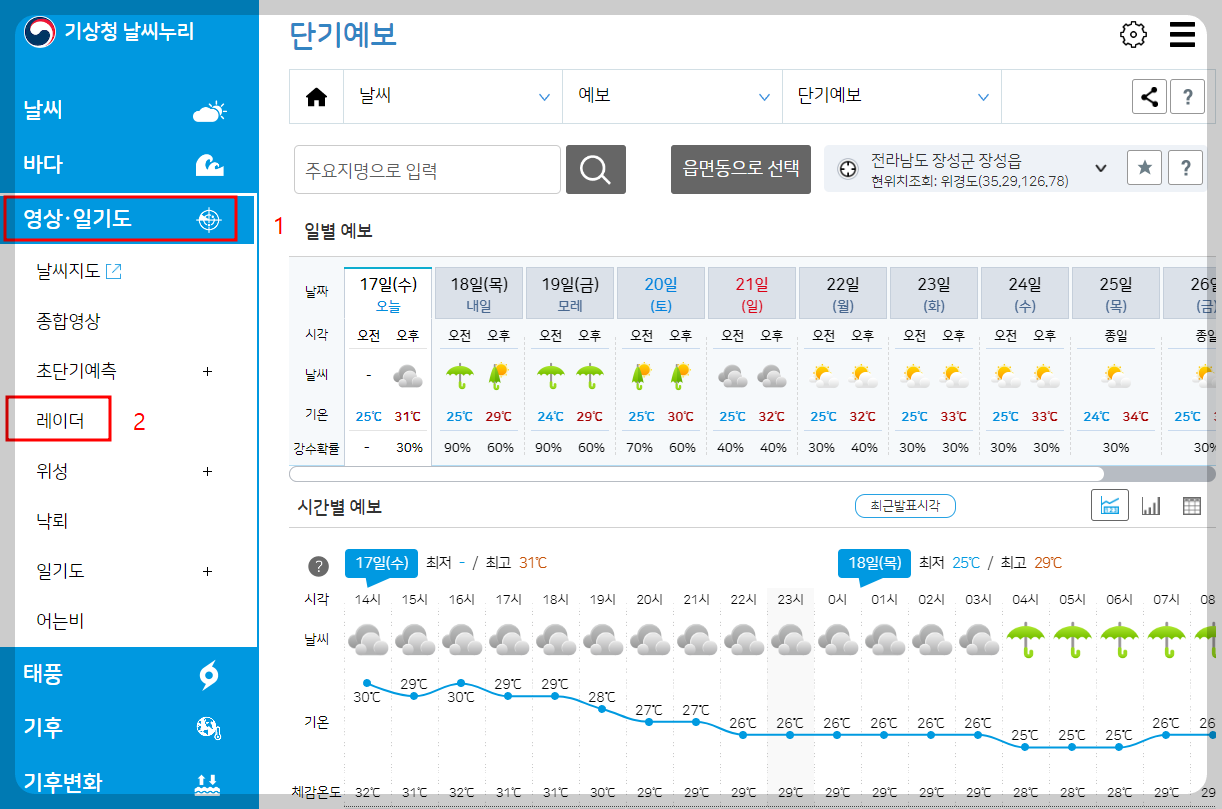Open the hamburger menu icon

(1182, 34)
